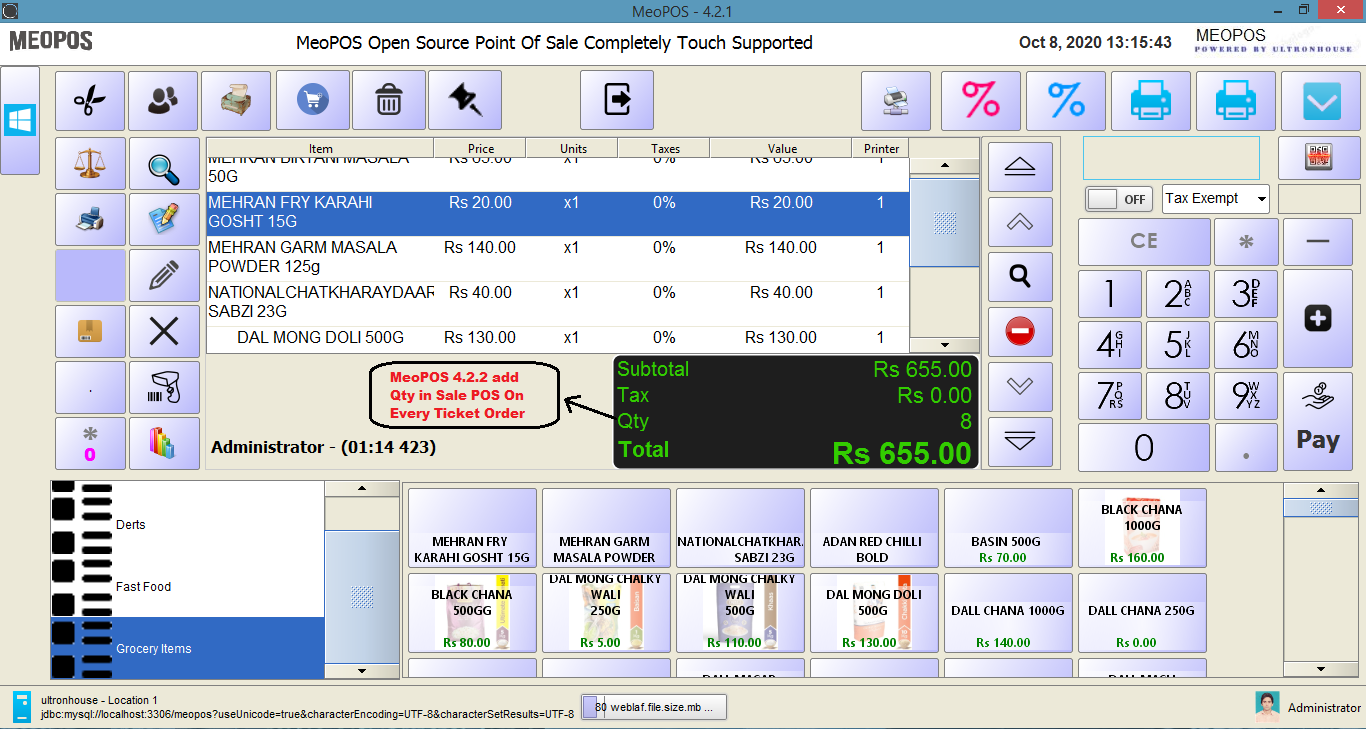
Task: Toggle the OFF switch beside Tax Exempt
Action: 1119,199
